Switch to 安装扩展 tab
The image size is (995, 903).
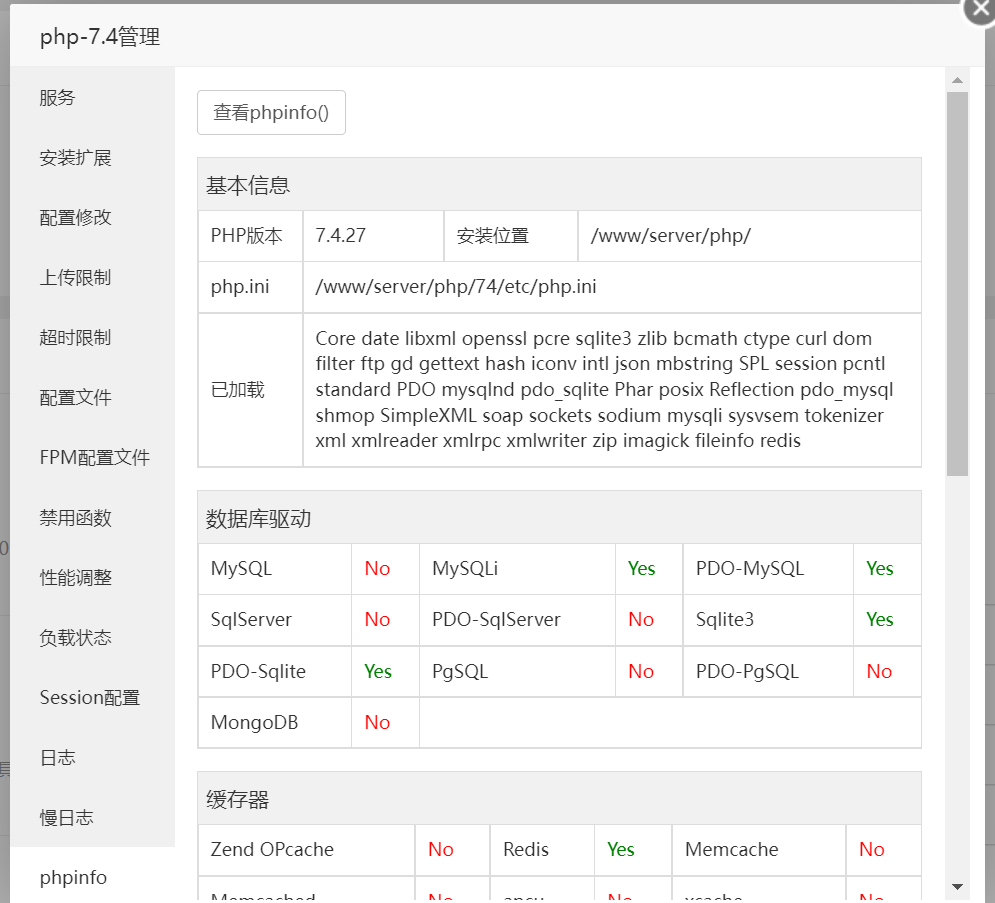pos(93,157)
